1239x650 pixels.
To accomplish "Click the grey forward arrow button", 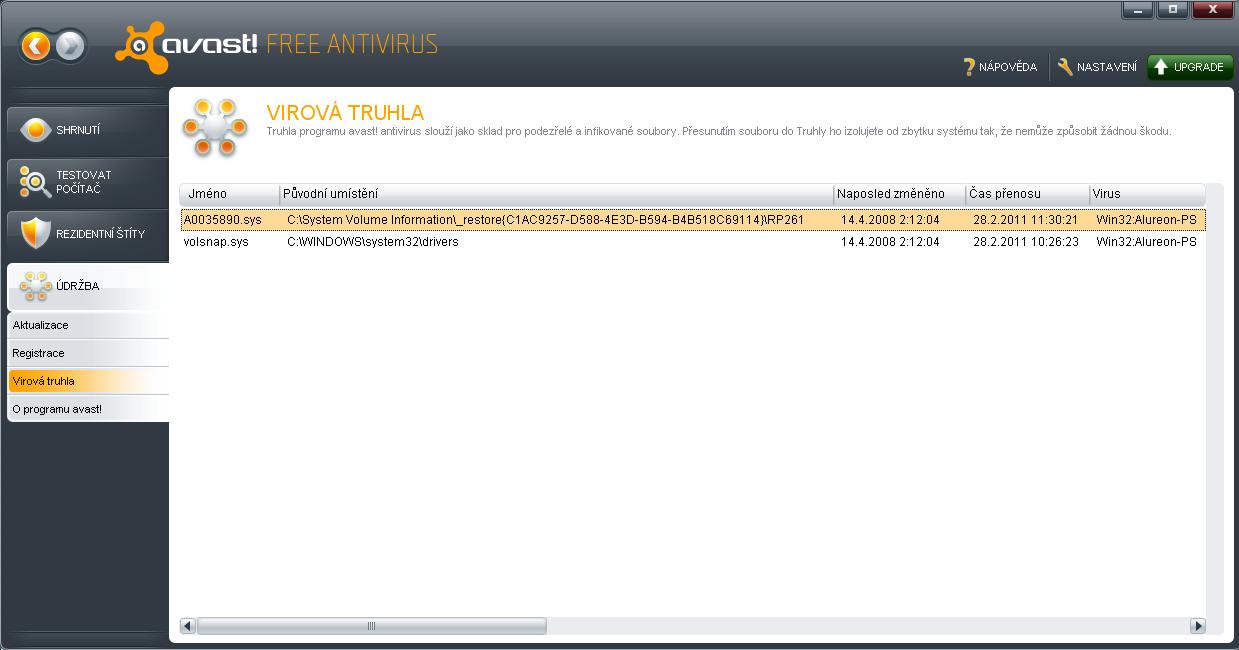I will click(70, 46).
